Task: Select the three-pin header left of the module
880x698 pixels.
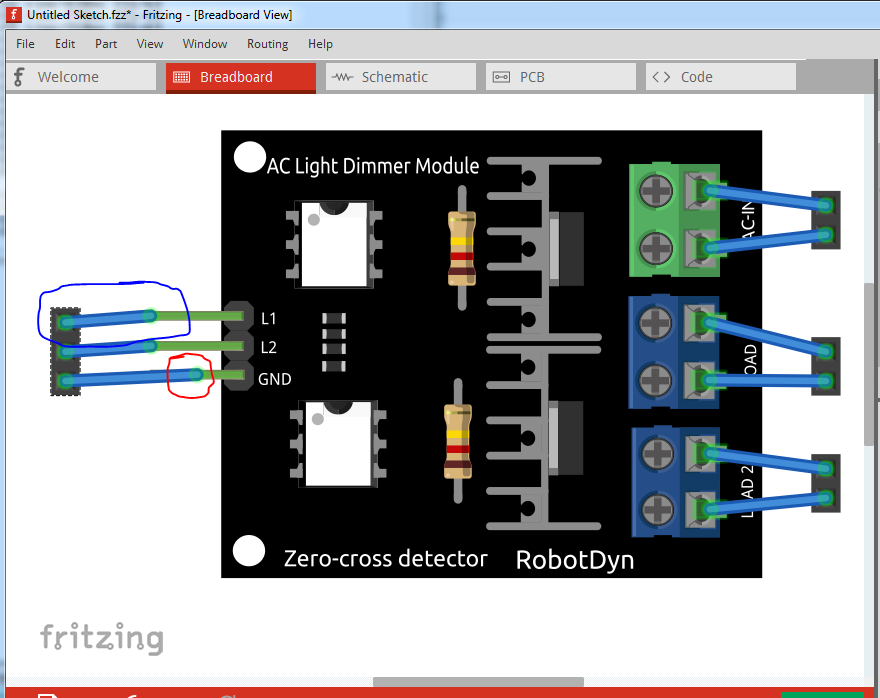Action: coord(66,351)
